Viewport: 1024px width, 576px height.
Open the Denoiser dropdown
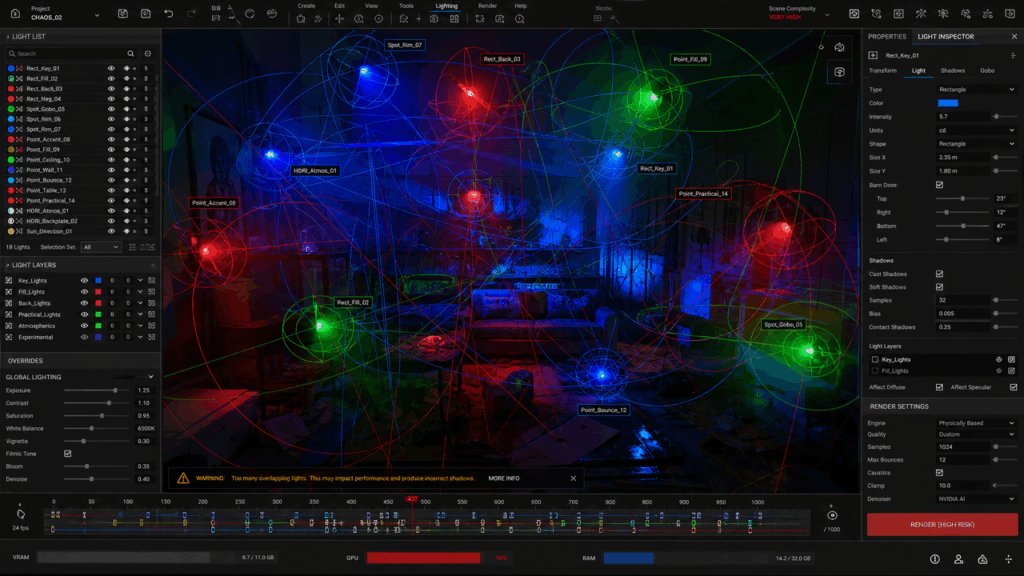coord(976,499)
